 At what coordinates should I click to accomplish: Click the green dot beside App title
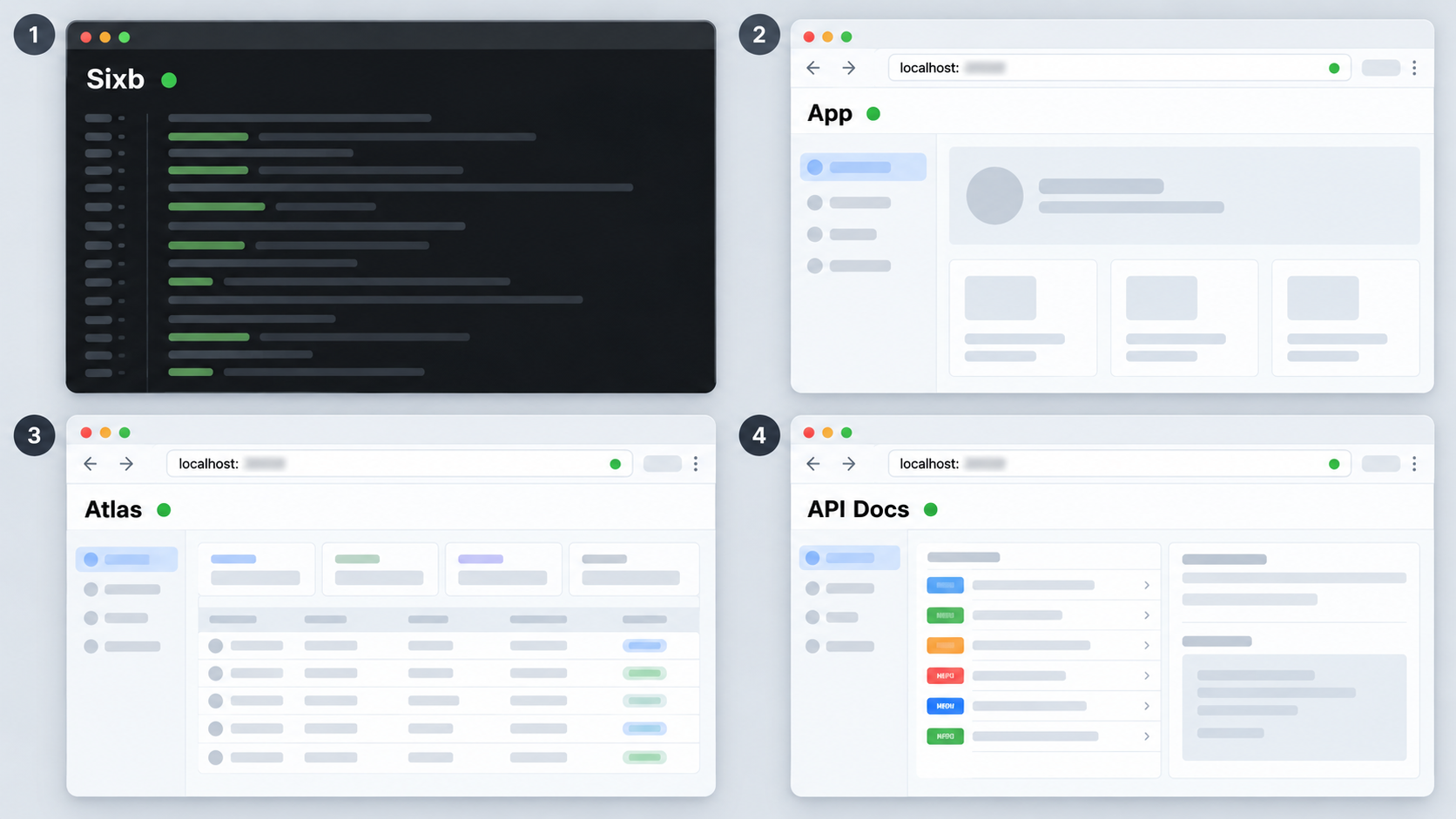(x=873, y=114)
